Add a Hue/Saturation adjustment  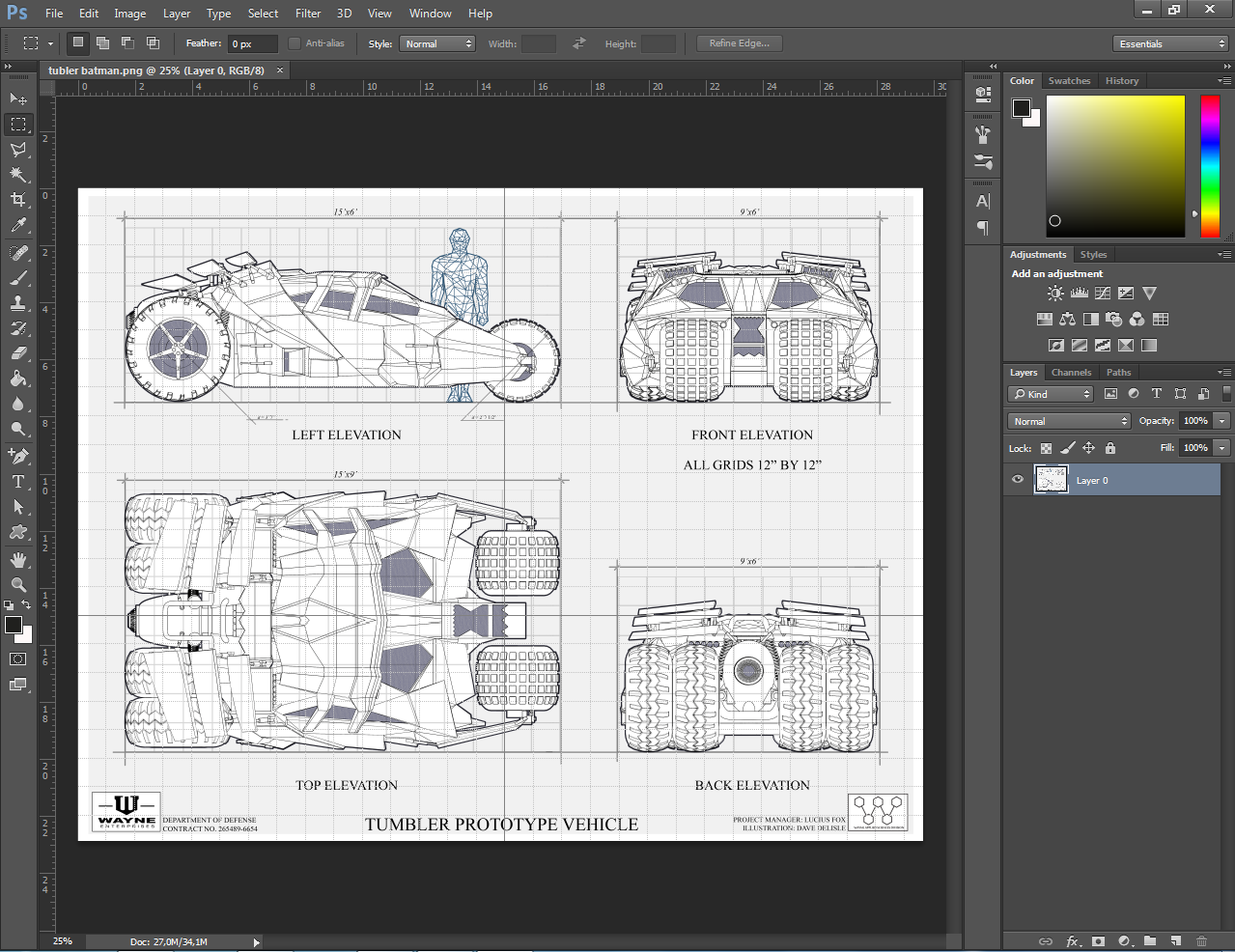click(1044, 319)
